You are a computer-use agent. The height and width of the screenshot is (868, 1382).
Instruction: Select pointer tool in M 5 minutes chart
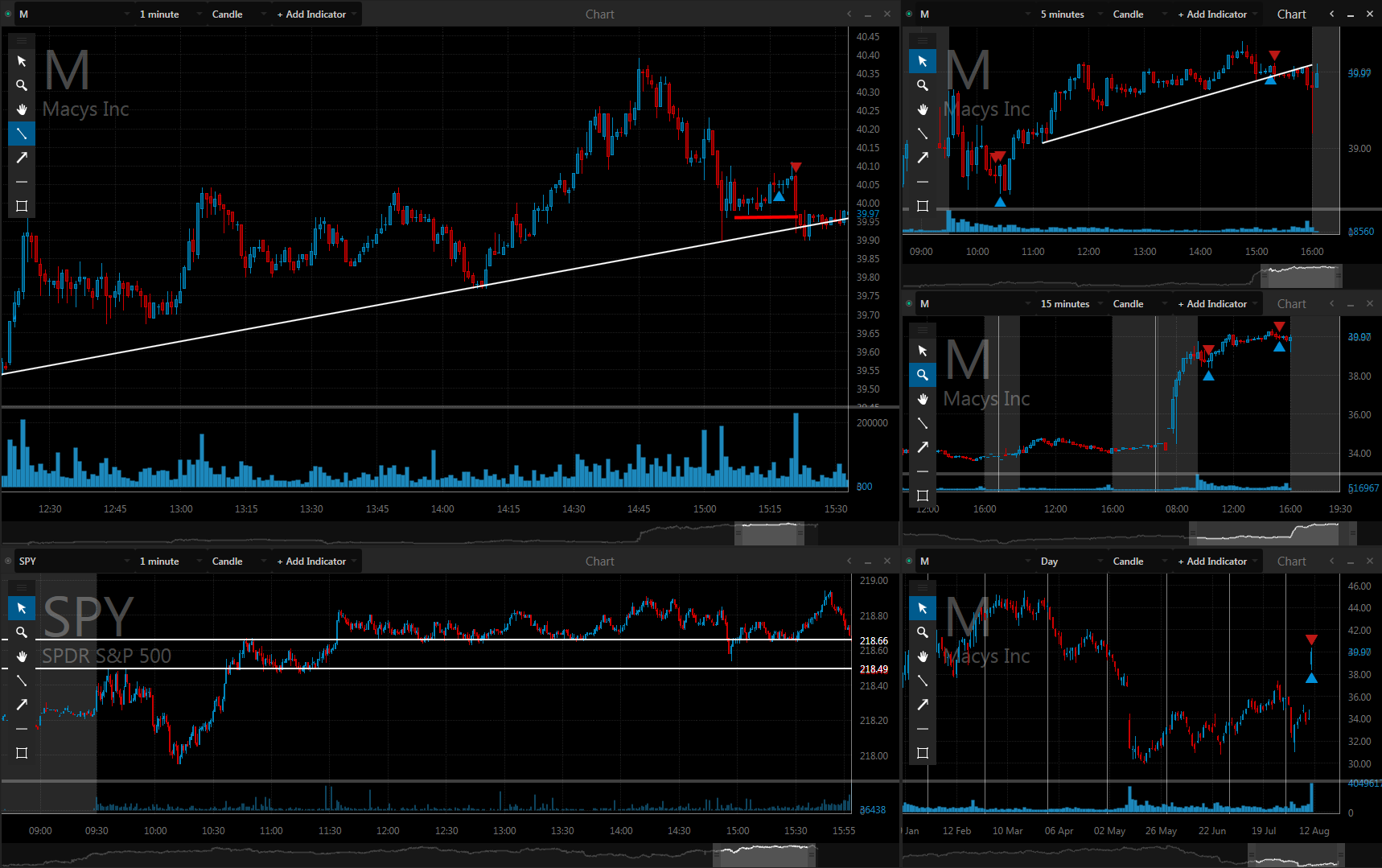tap(923, 61)
